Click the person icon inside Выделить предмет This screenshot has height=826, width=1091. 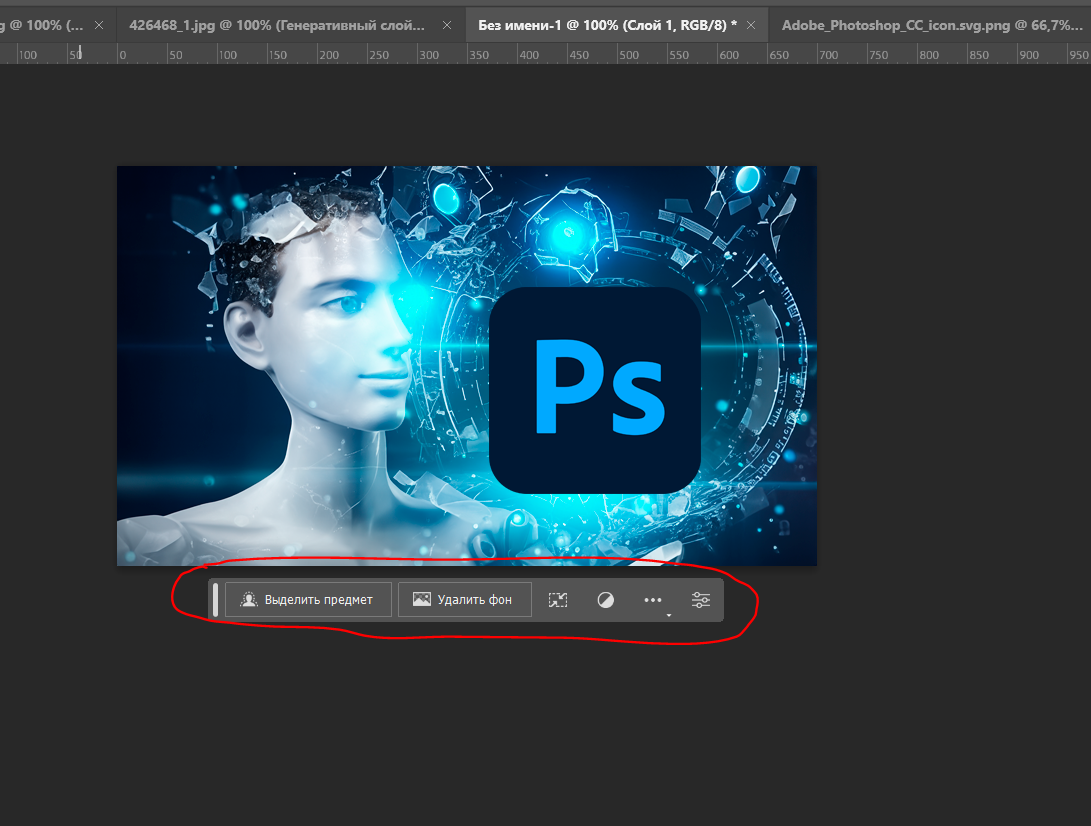(249, 600)
